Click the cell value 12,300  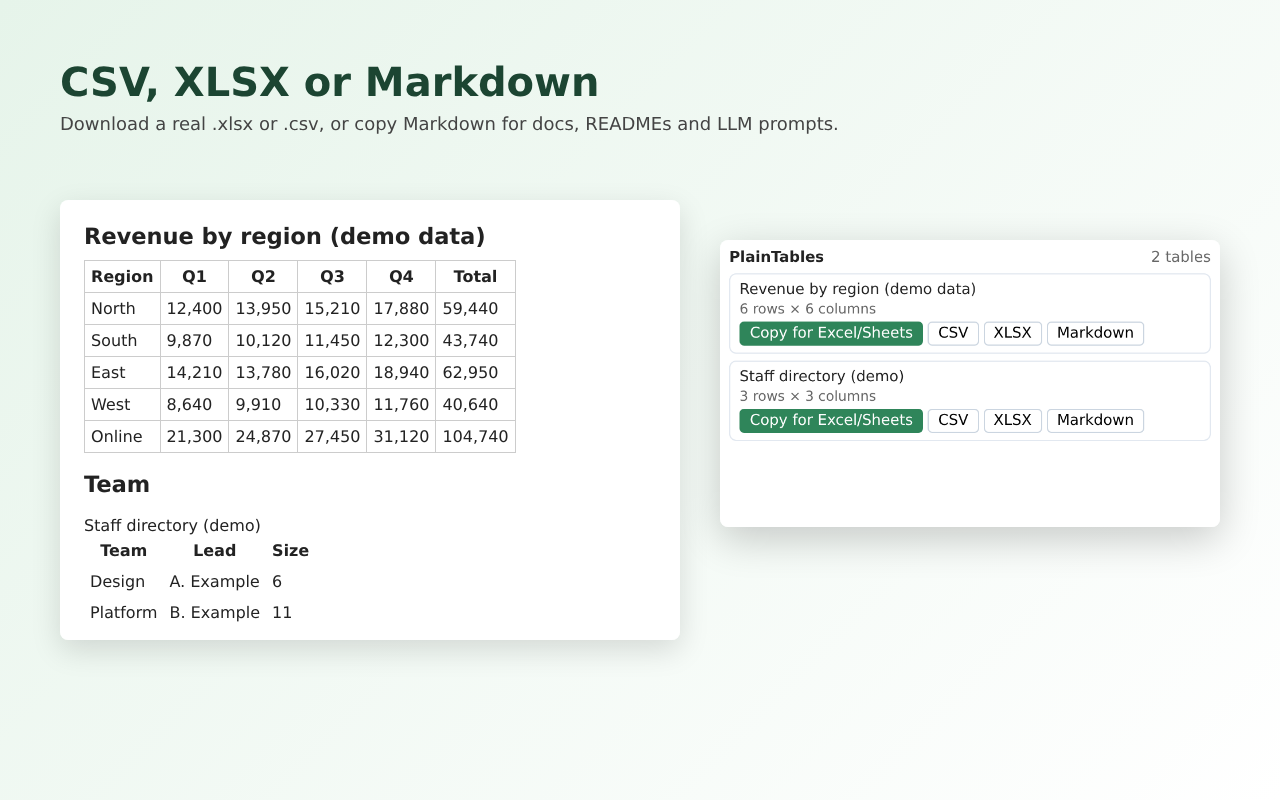[401, 341]
